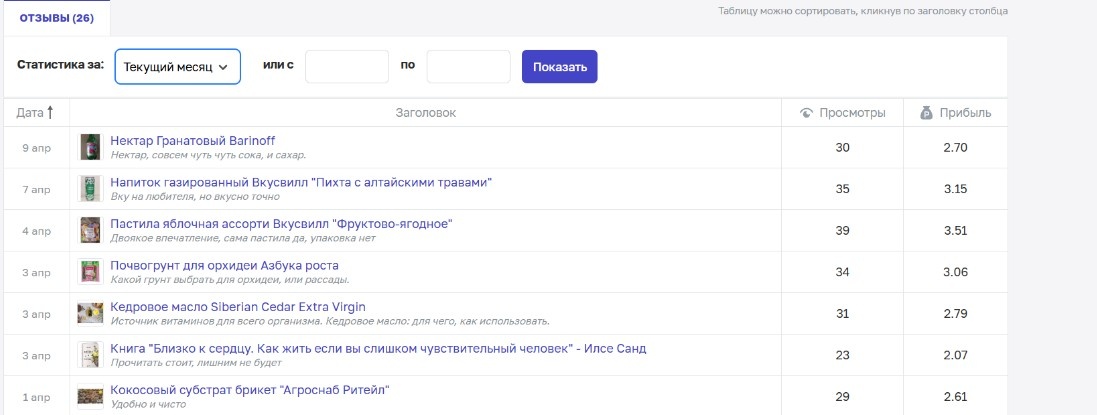Click thumbnail of Нектар Гранатовый Barinoff
1097x415 pixels.
90,147
